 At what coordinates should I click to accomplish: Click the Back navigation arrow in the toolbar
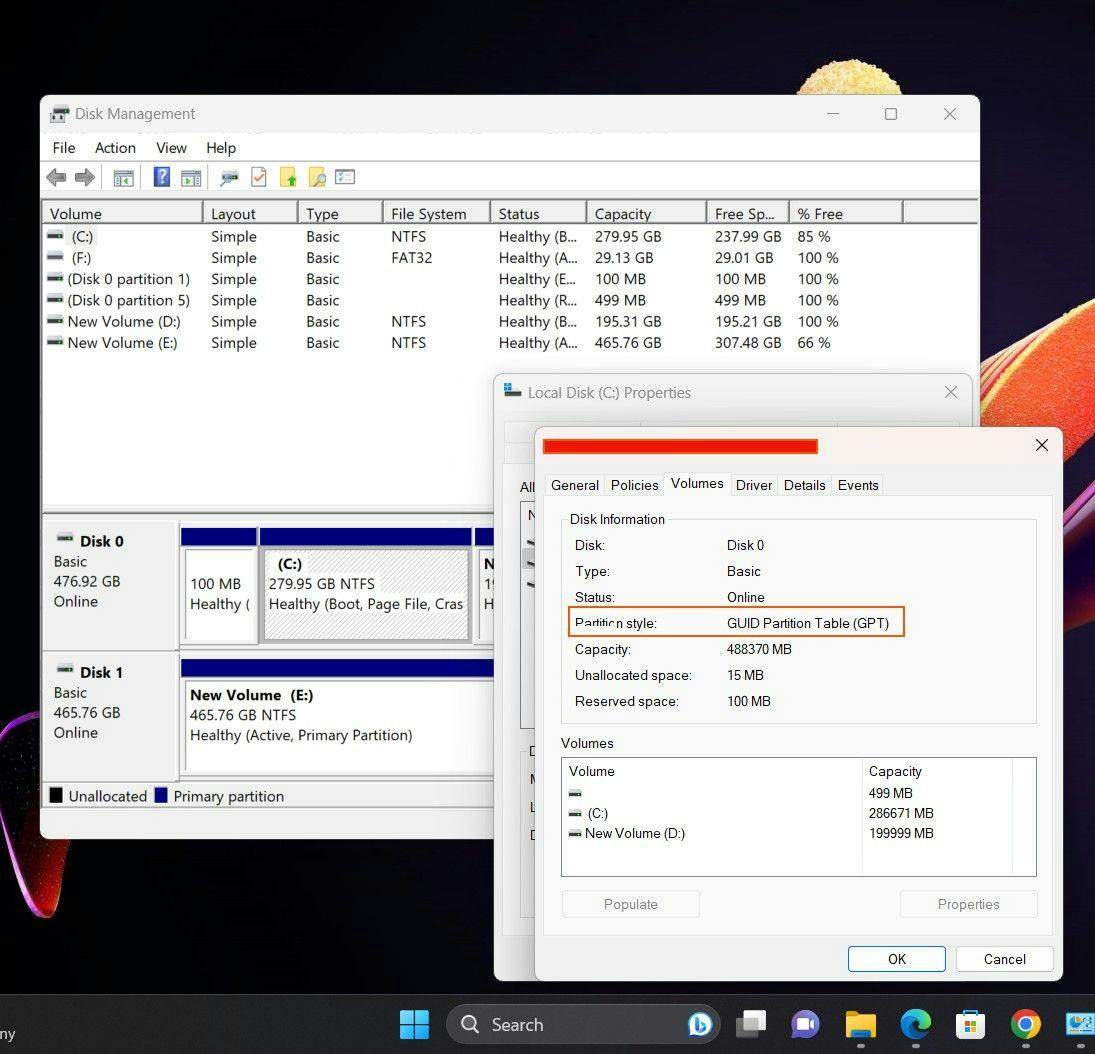56,177
